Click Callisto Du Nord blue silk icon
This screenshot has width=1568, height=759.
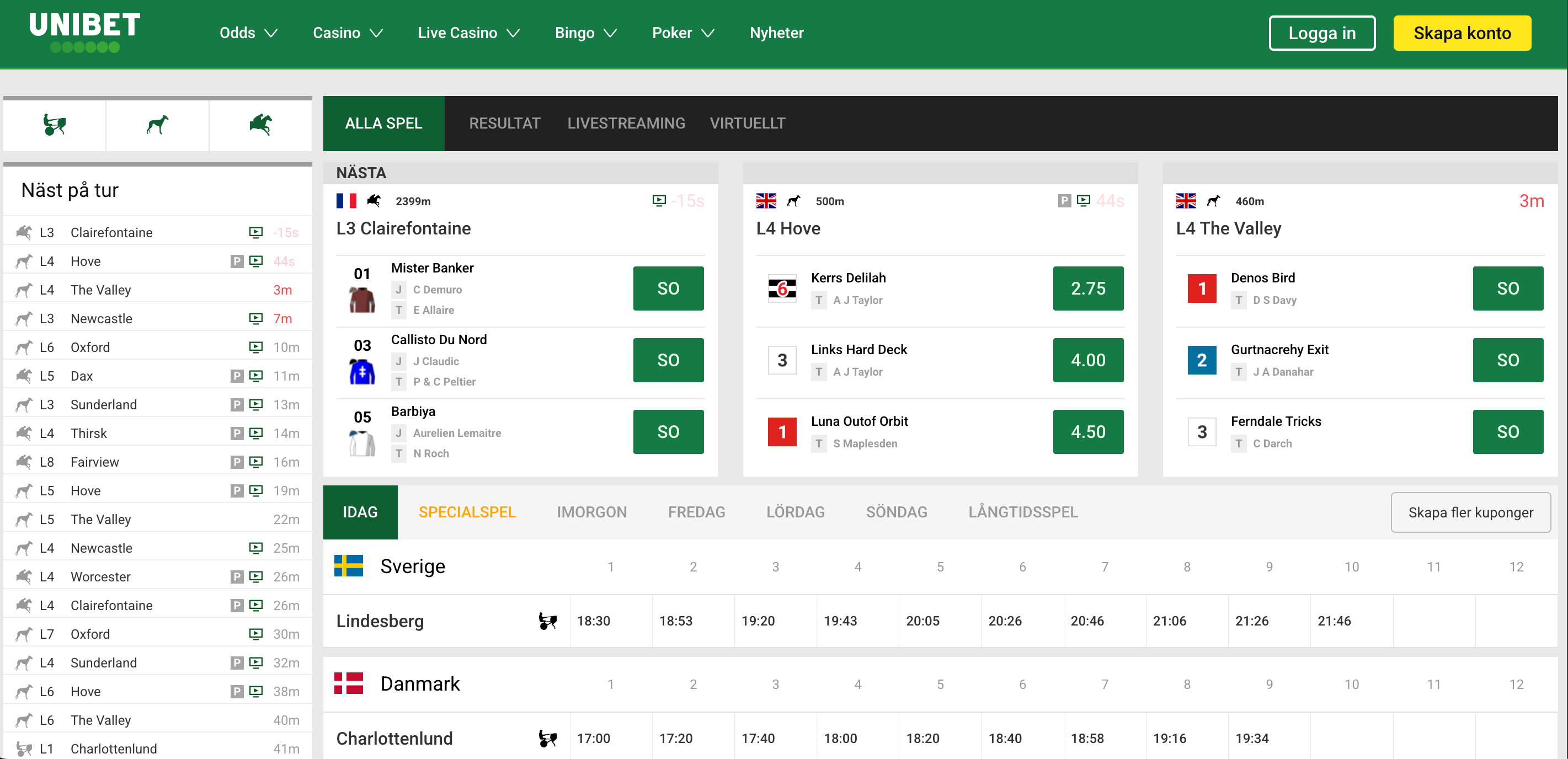click(x=362, y=371)
